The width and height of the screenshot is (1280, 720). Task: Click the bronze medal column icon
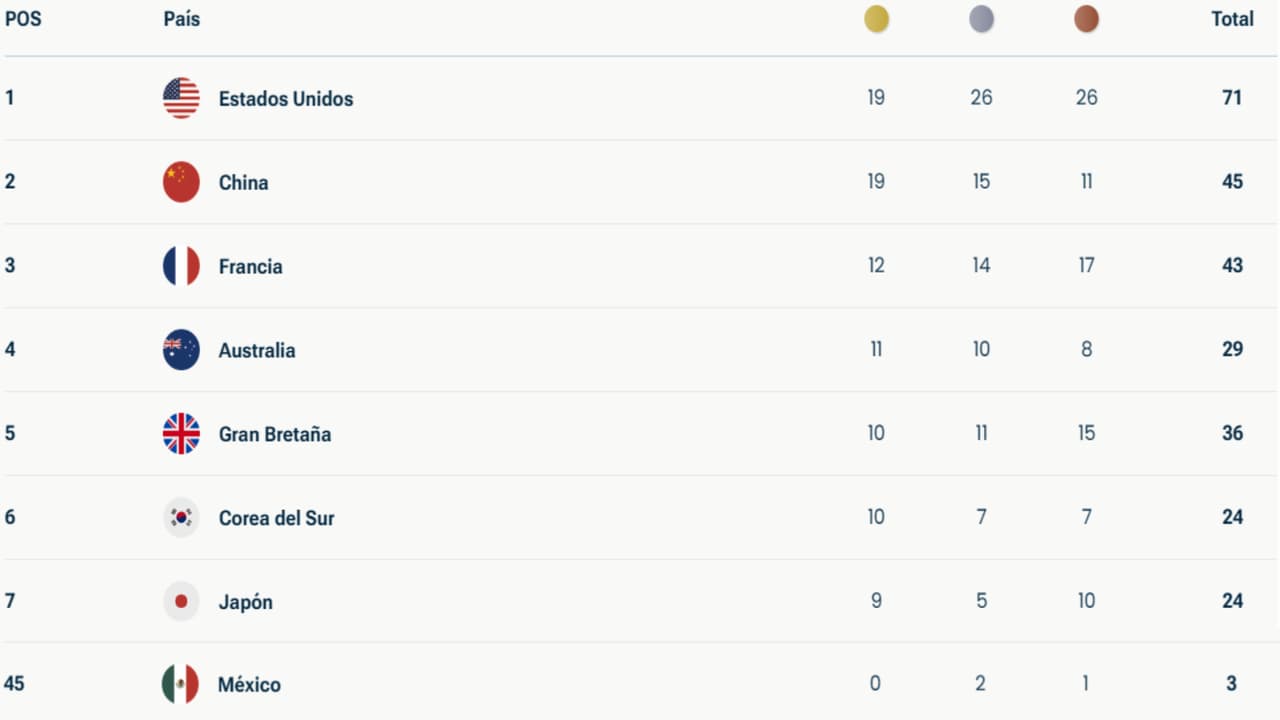pos(1087,19)
